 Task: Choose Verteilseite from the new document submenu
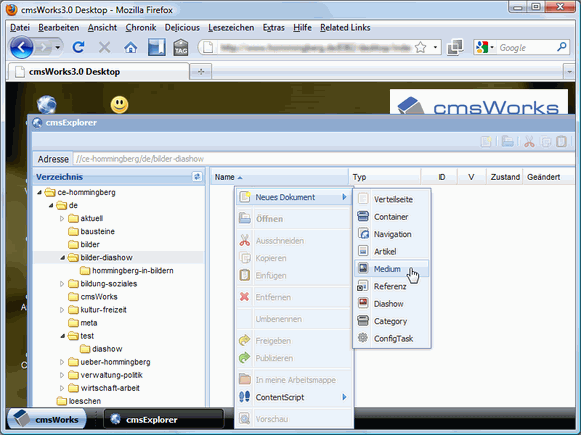392,199
